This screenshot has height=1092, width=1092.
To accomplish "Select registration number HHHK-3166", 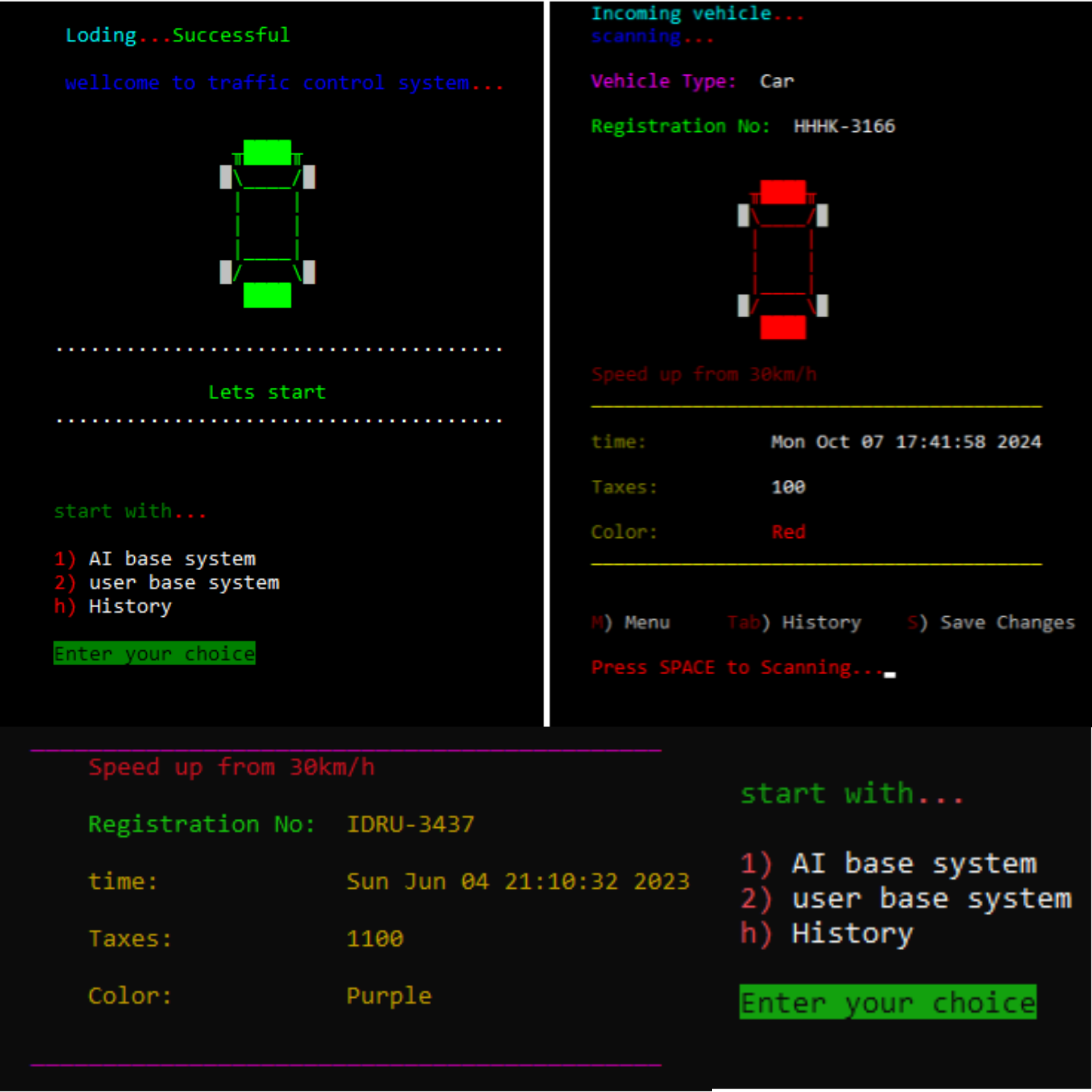I will [x=844, y=126].
